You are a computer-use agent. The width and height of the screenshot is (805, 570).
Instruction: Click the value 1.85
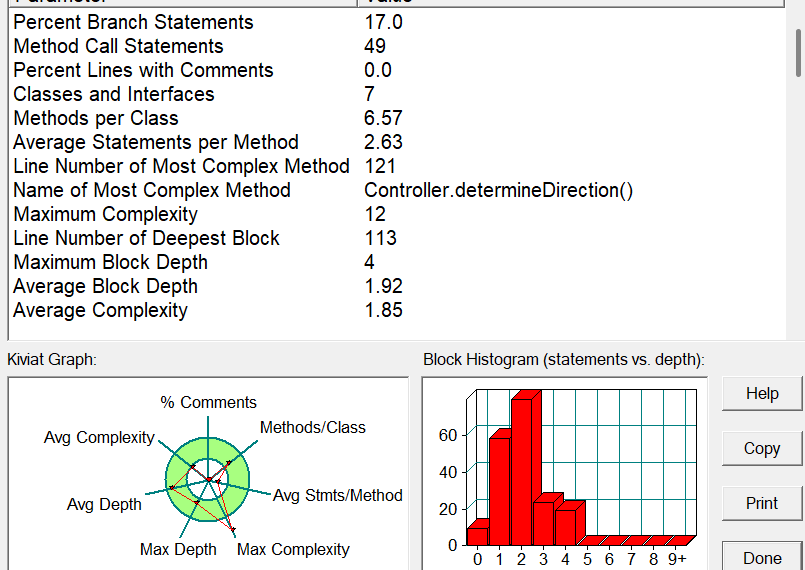click(x=383, y=310)
